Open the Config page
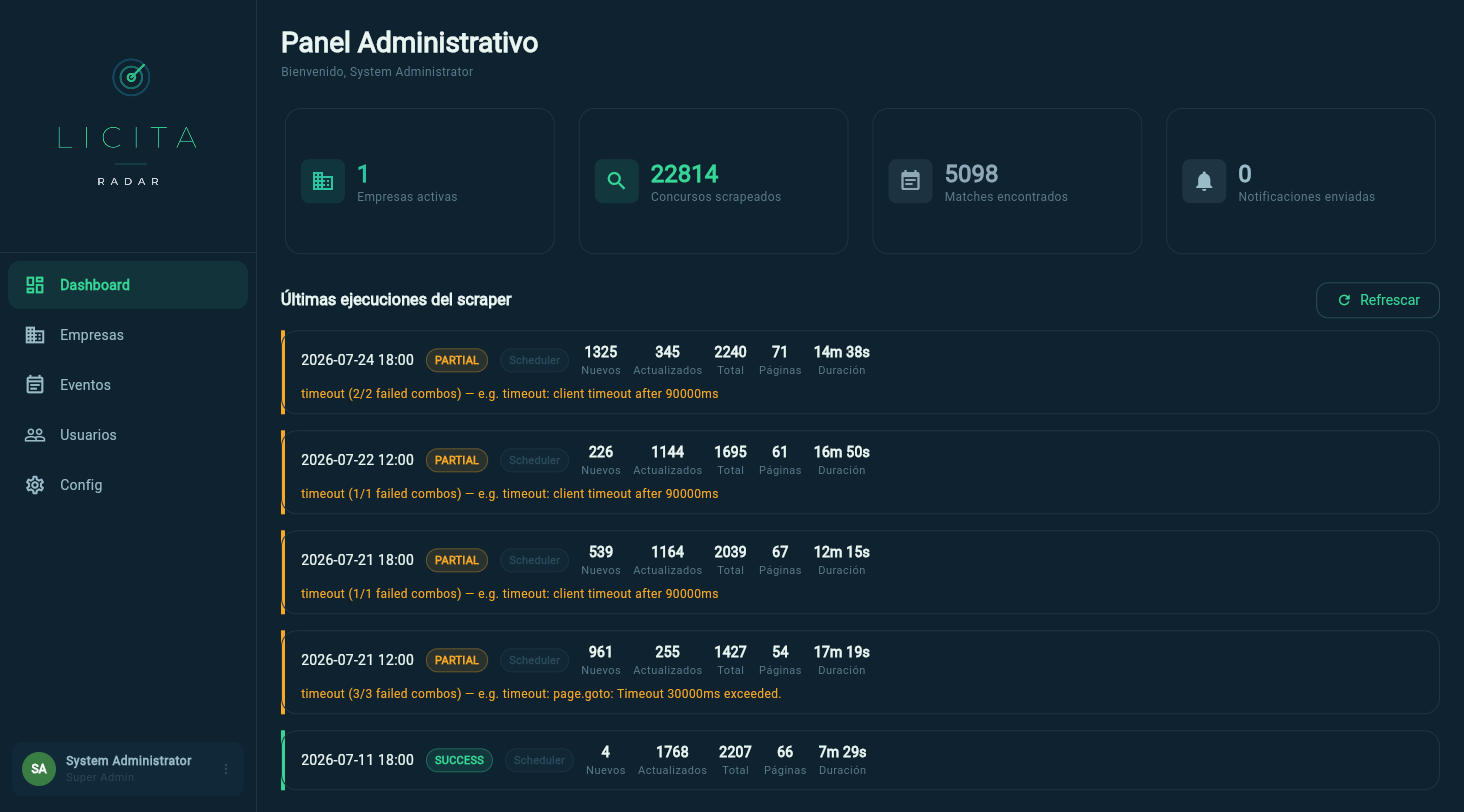This screenshot has width=1464, height=812. pos(128,485)
